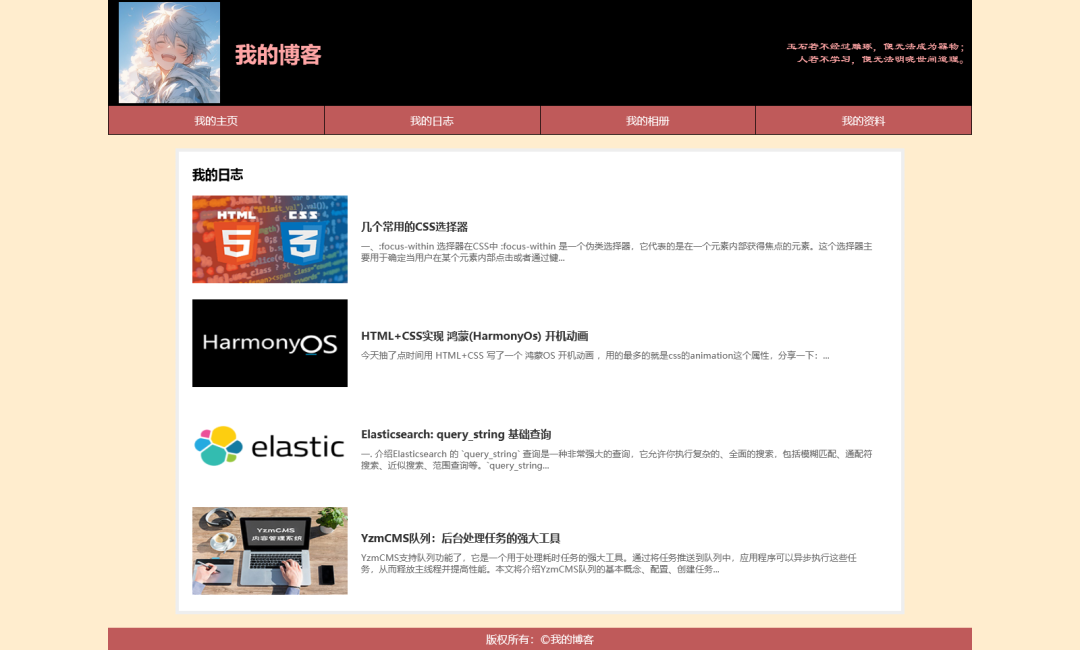The image size is (1080, 650).
Task: Read the HTML+CSS实现 鸿蒙 开机动画 post
Action: coord(474,336)
